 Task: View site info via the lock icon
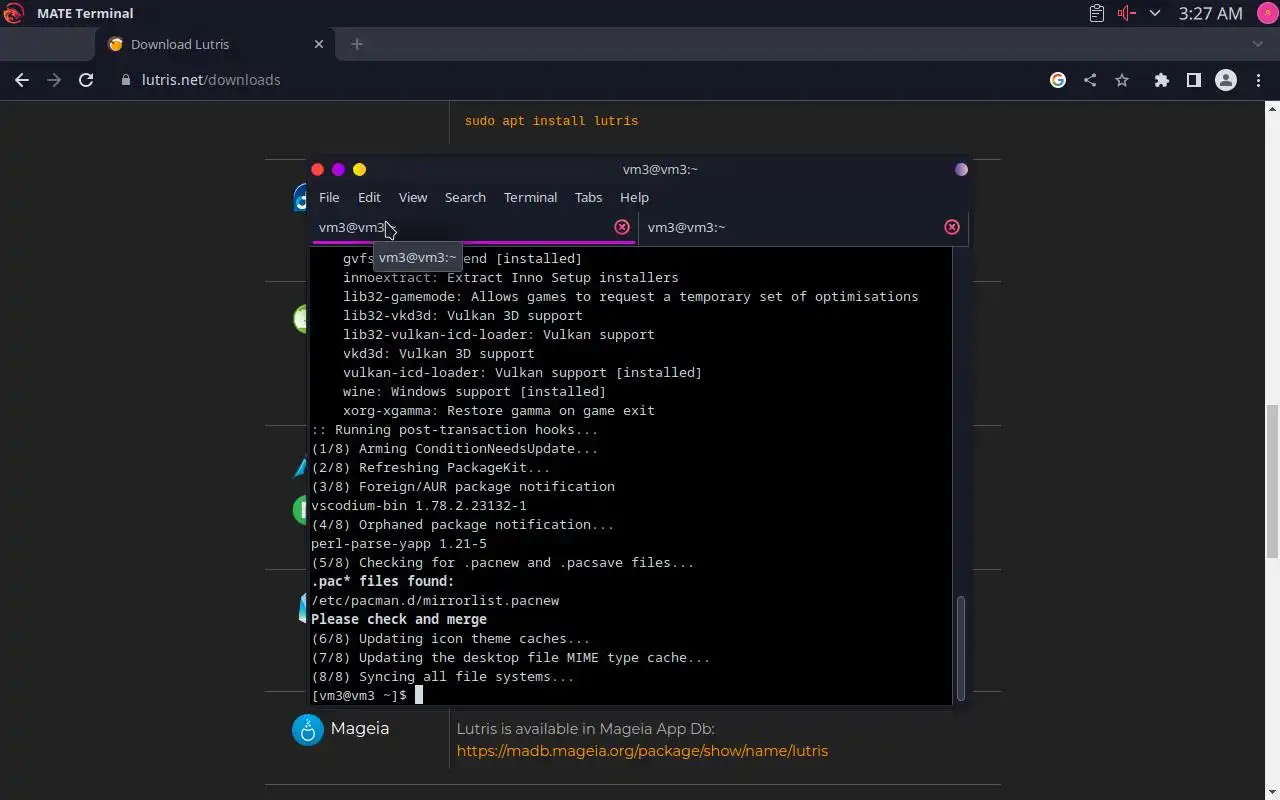[126, 80]
